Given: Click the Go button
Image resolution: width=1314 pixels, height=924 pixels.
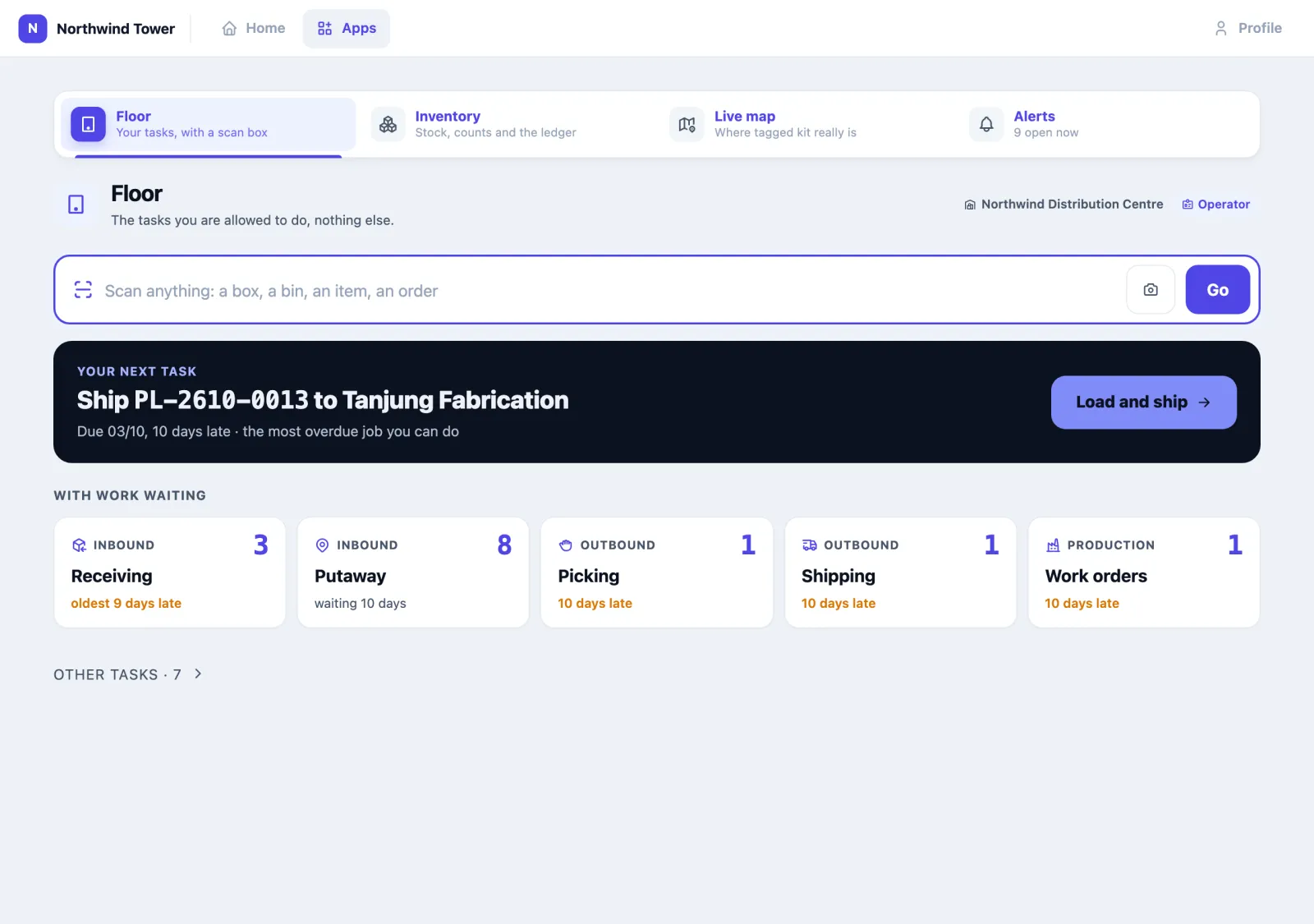Looking at the screenshot, I should point(1218,290).
